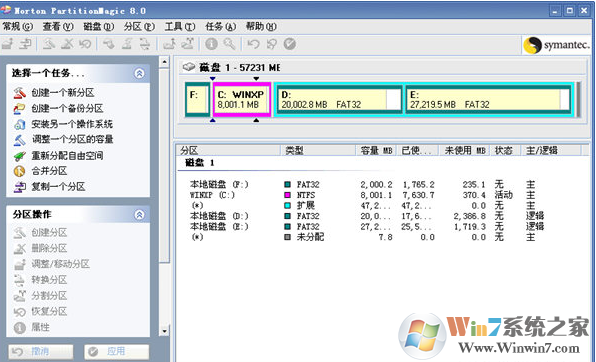Click the discard all changes toolbar icon
Screen dimensions: 596x362
pos(271,44)
